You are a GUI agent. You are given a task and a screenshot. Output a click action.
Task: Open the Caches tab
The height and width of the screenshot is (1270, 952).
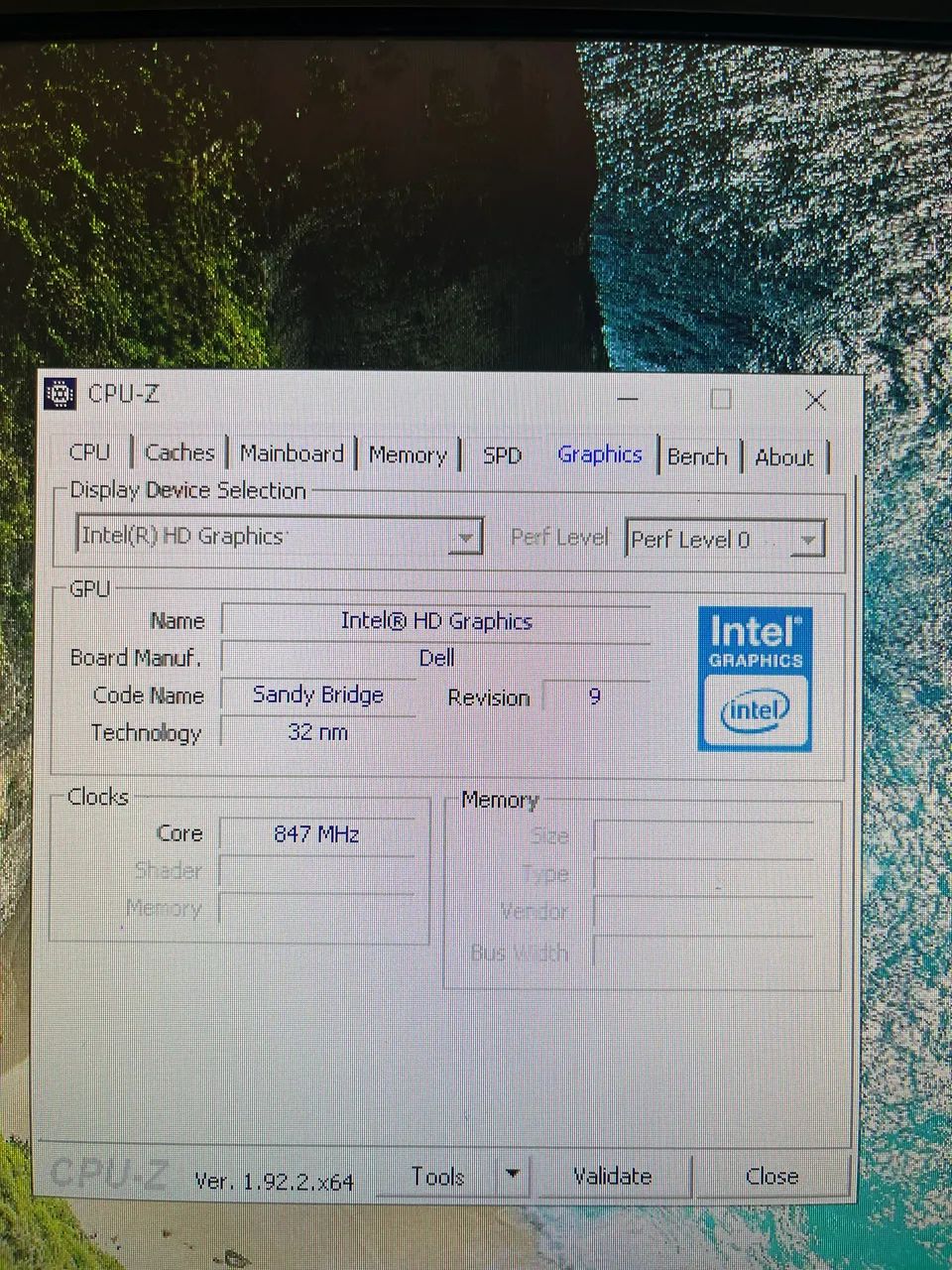tap(179, 452)
